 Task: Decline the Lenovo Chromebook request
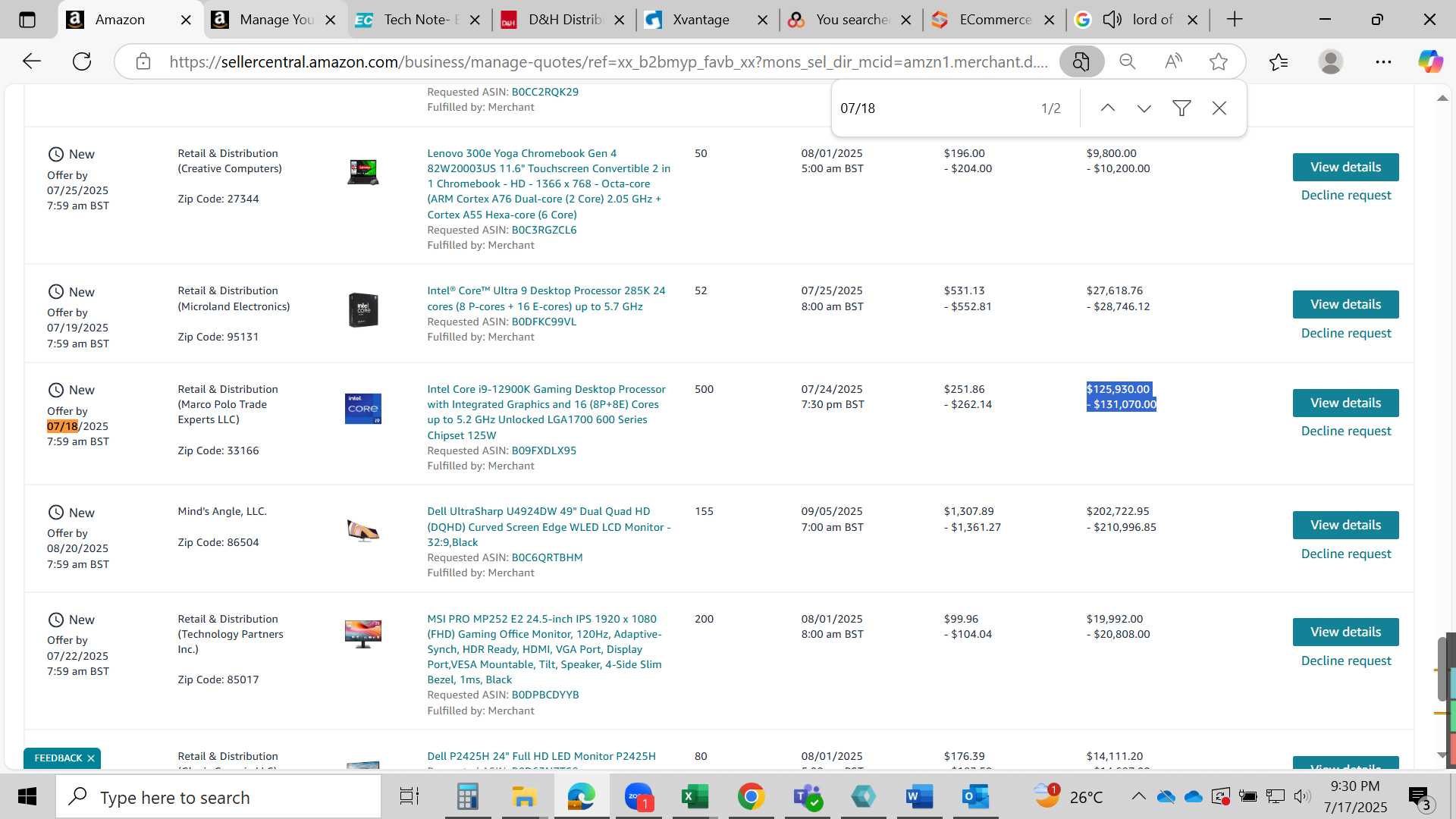click(1346, 196)
